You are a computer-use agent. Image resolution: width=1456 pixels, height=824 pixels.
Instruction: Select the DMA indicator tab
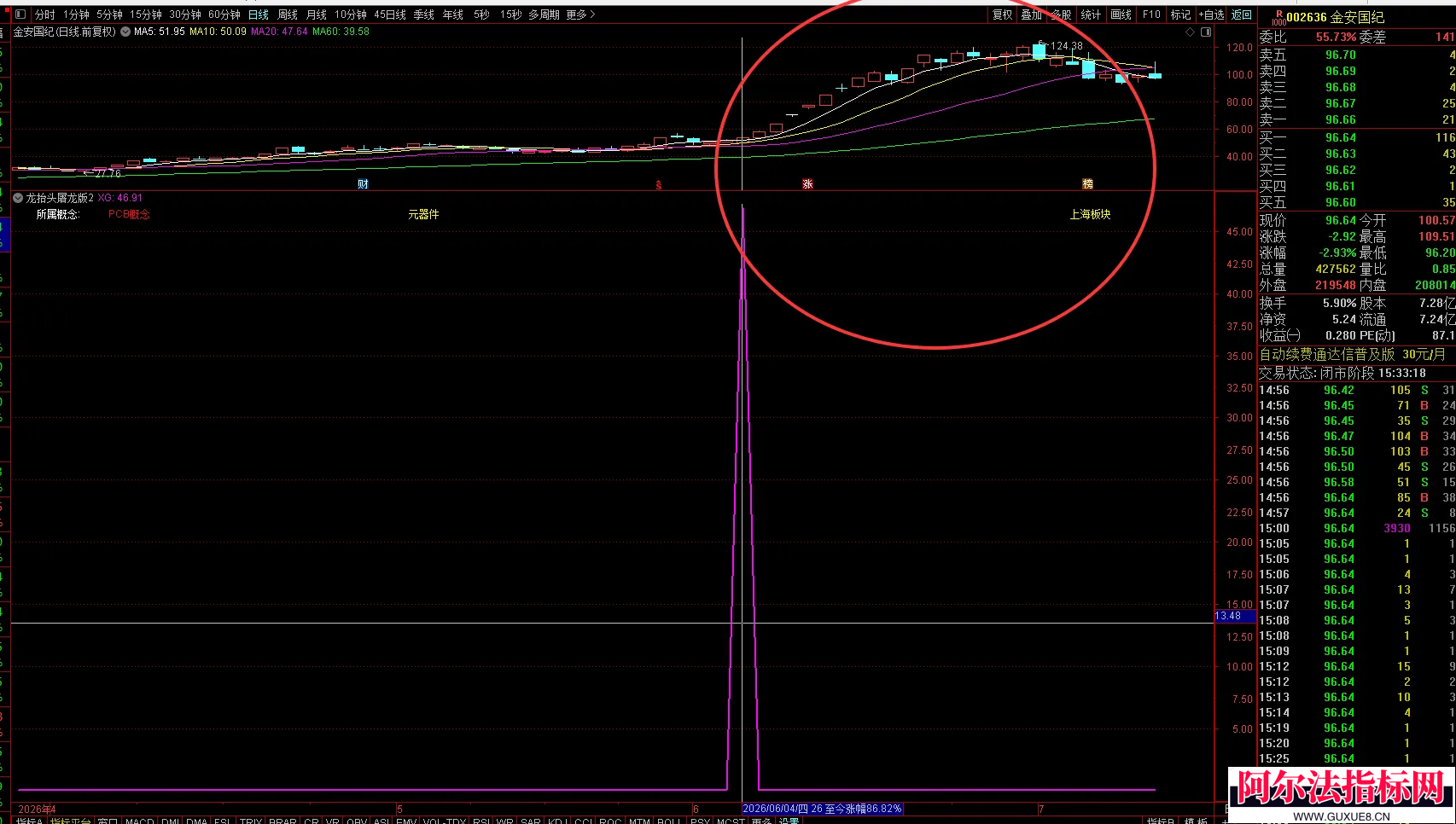coord(197,821)
